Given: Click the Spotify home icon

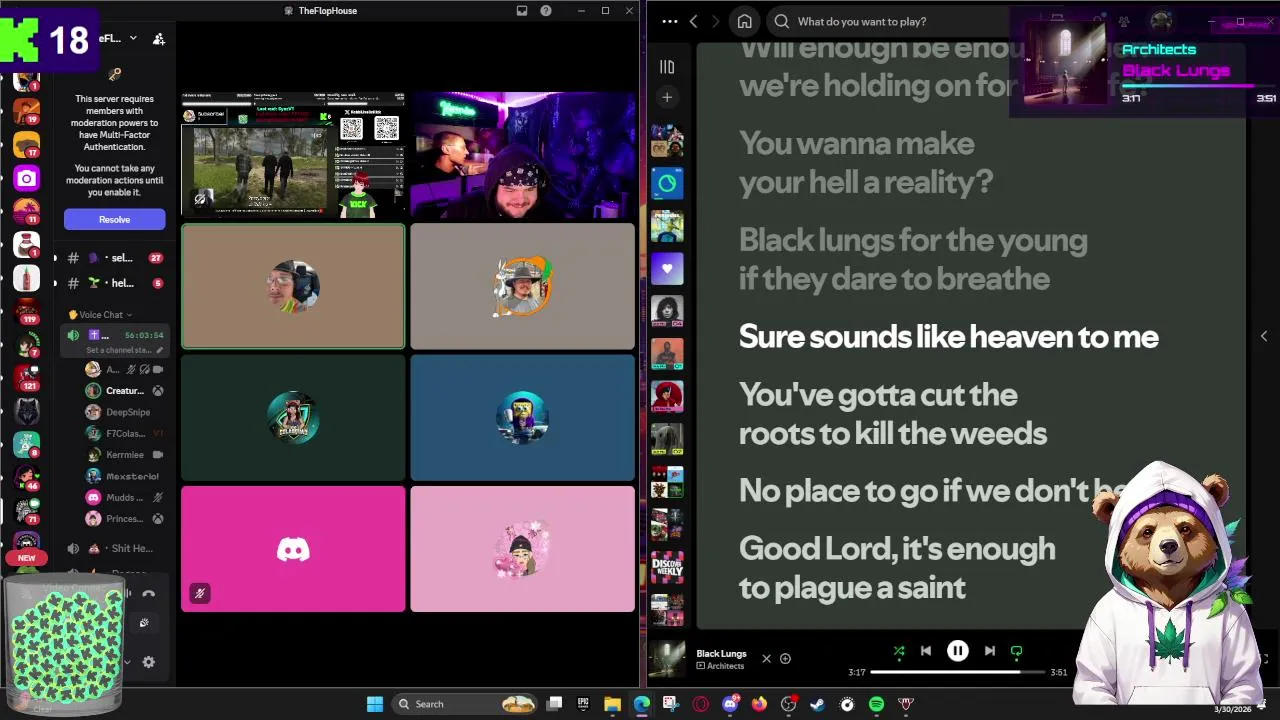Looking at the screenshot, I should click(744, 21).
